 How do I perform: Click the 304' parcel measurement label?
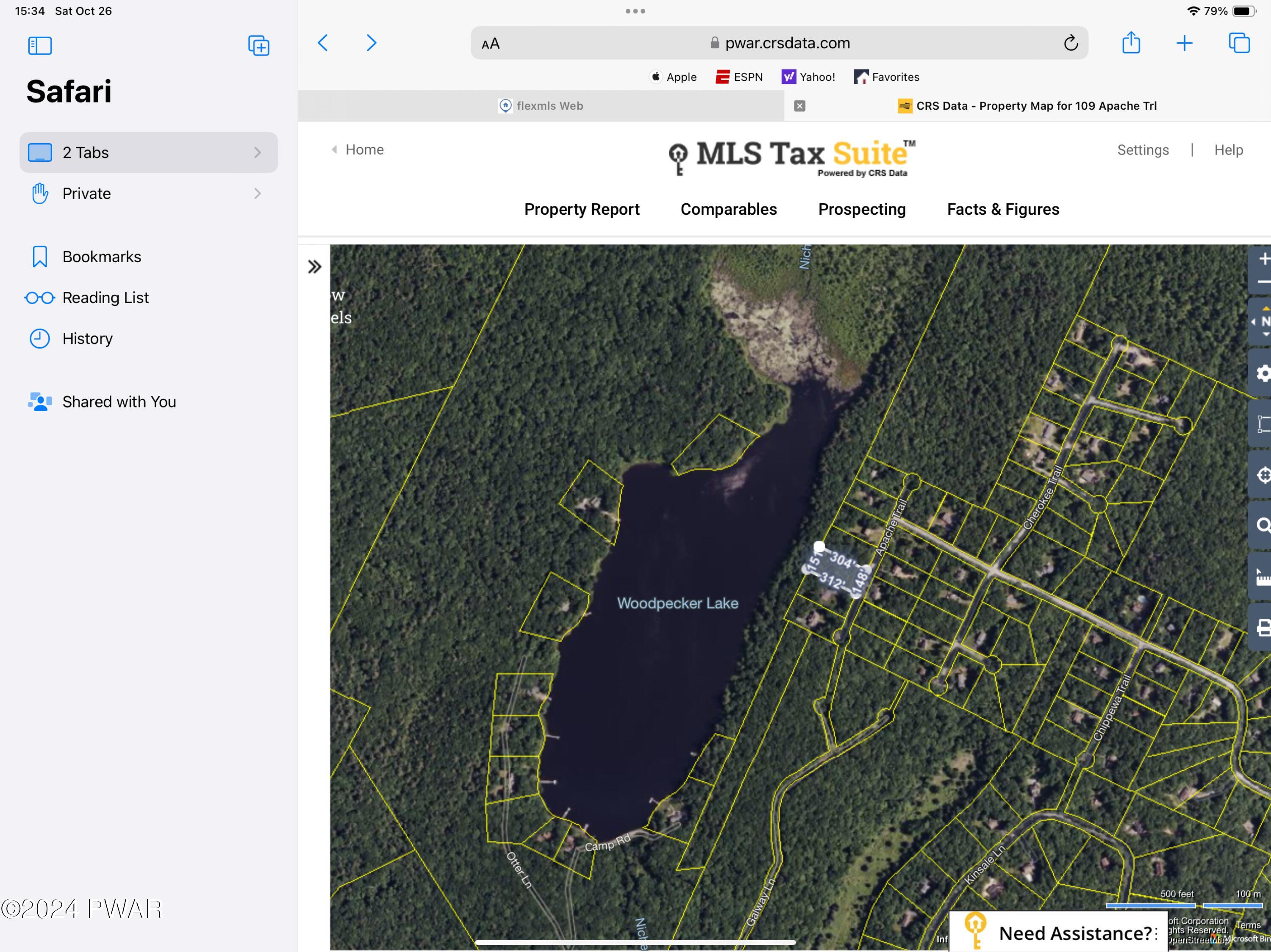(842, 560)
